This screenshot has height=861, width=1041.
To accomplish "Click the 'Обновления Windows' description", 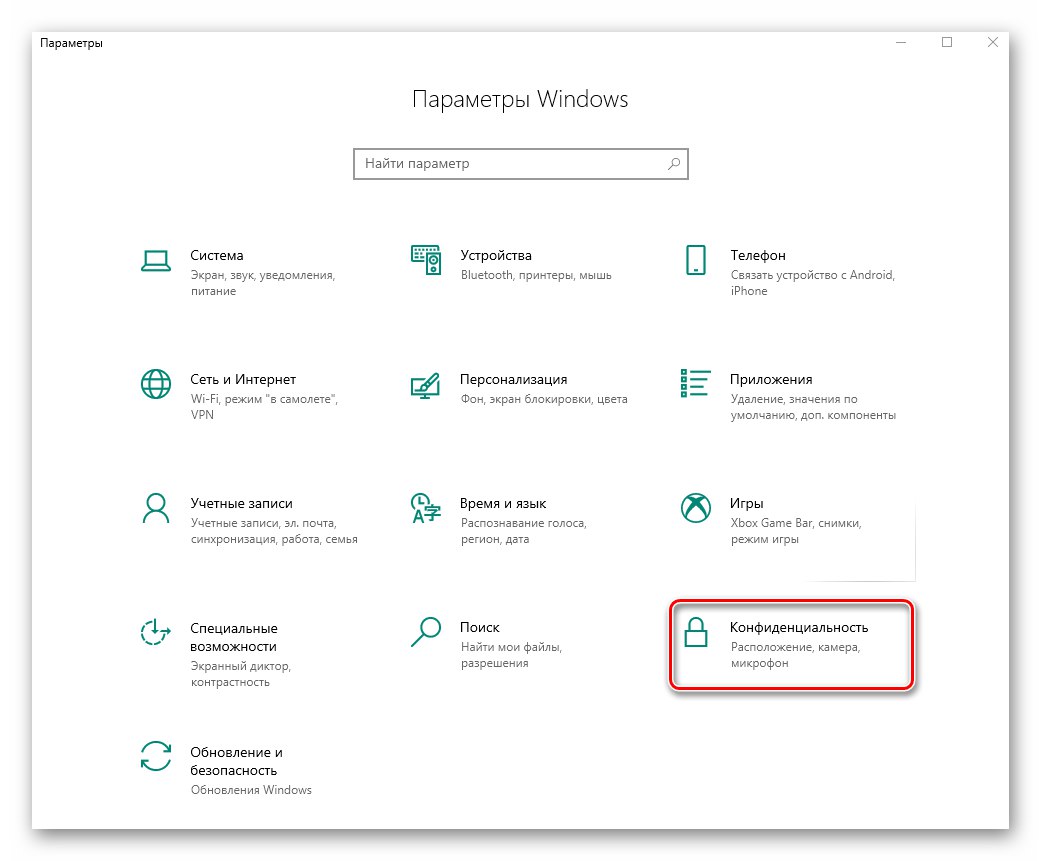I will [251, 790].
